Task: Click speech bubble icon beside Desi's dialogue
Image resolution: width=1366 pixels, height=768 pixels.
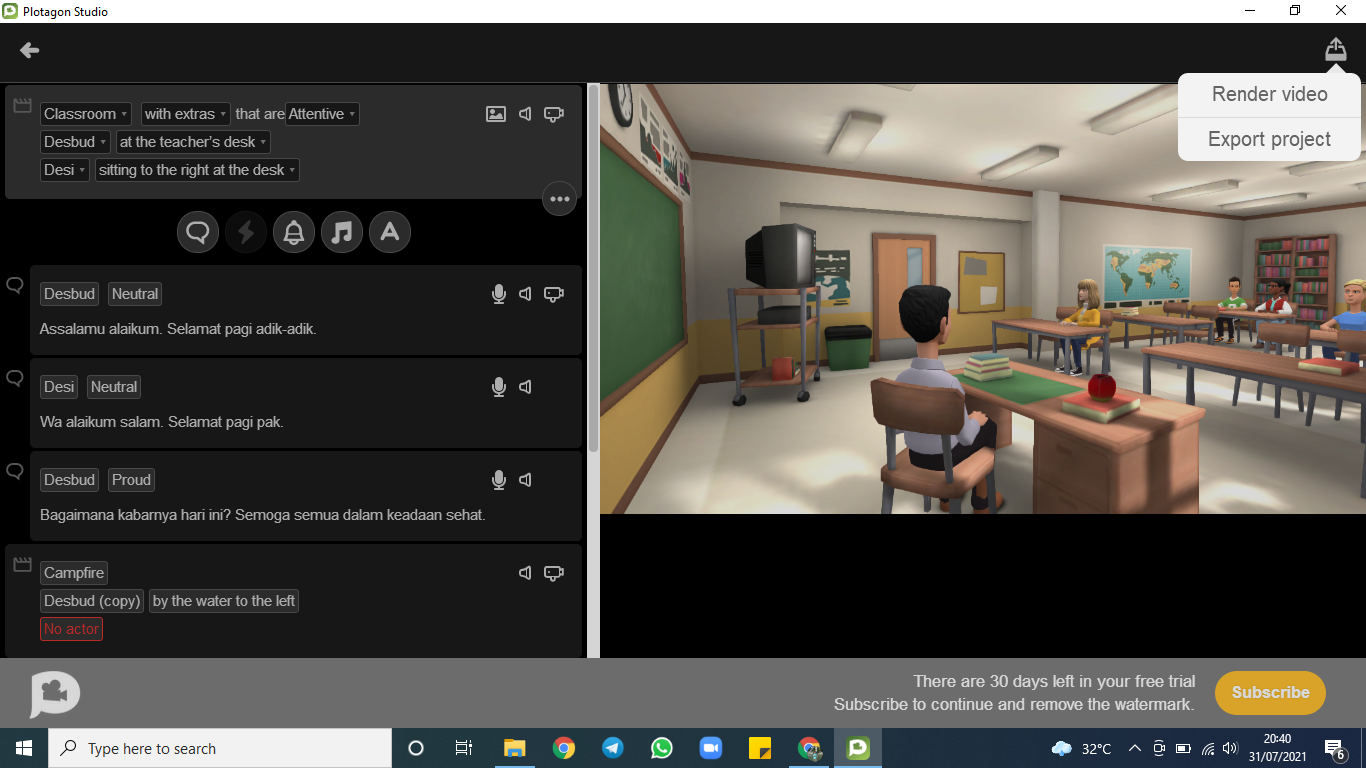Action: point(15,378)
